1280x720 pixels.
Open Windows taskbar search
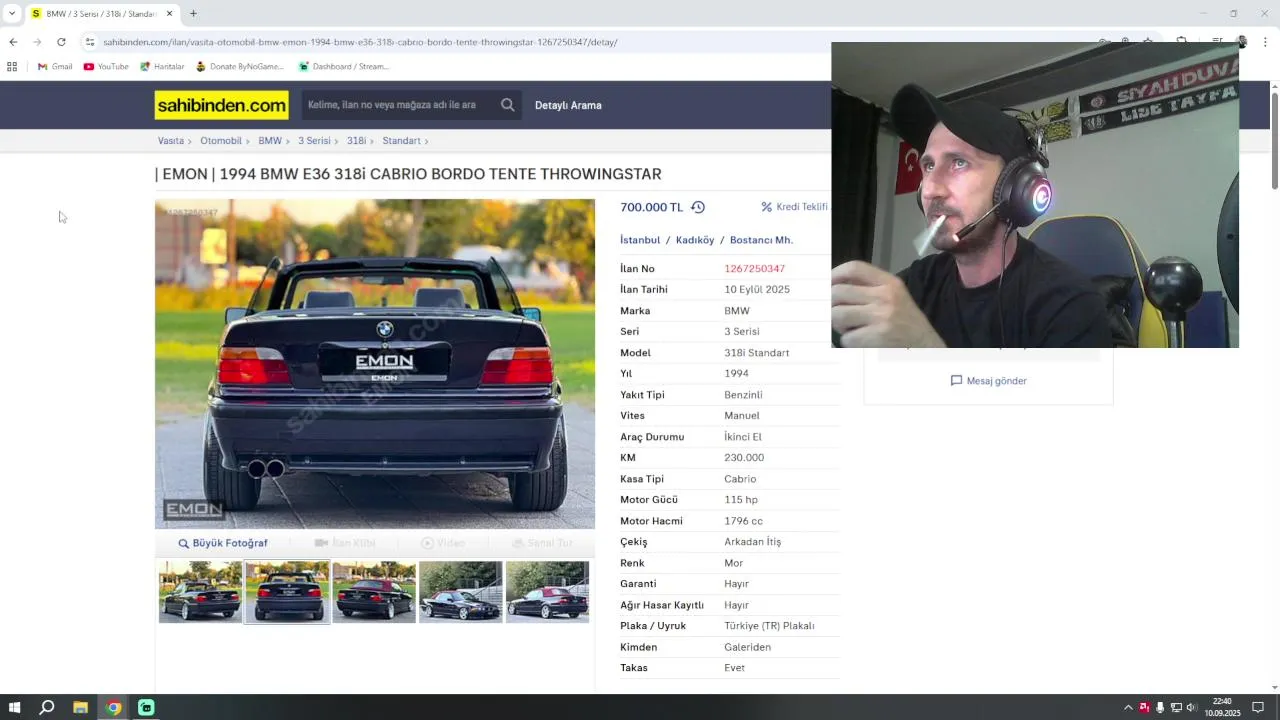[47, 708]
